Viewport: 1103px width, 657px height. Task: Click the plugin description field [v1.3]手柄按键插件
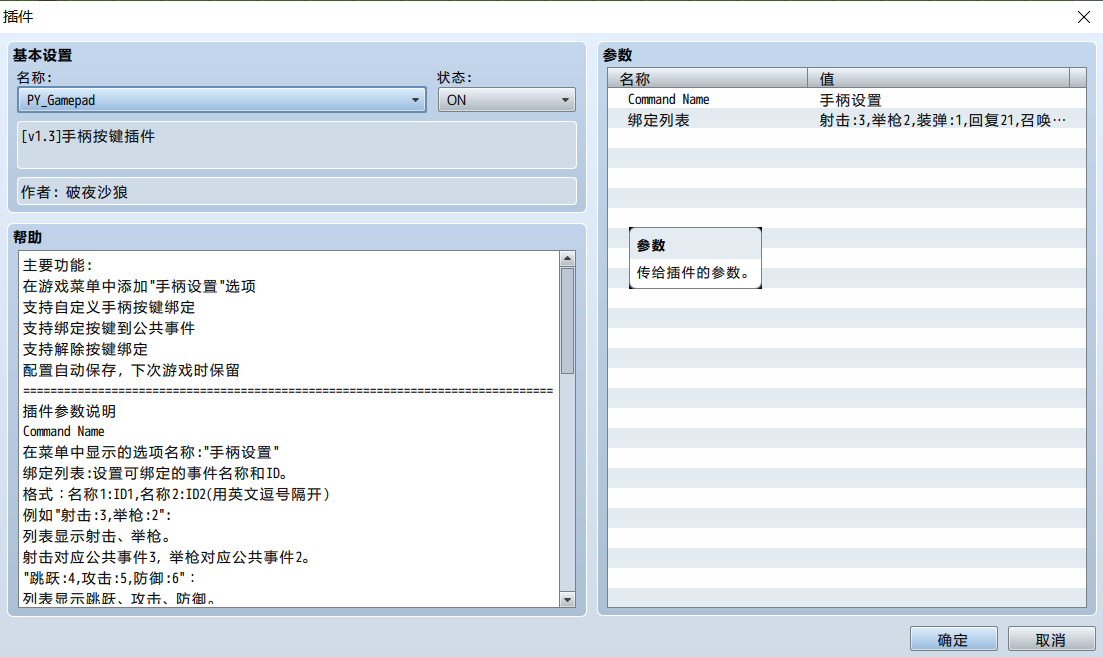297,145
